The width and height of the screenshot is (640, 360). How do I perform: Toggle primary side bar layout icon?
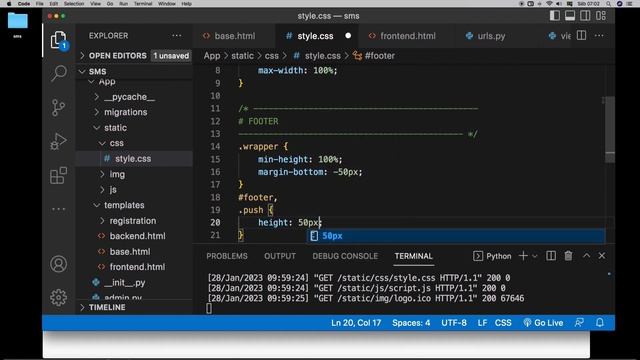(555, 16)
